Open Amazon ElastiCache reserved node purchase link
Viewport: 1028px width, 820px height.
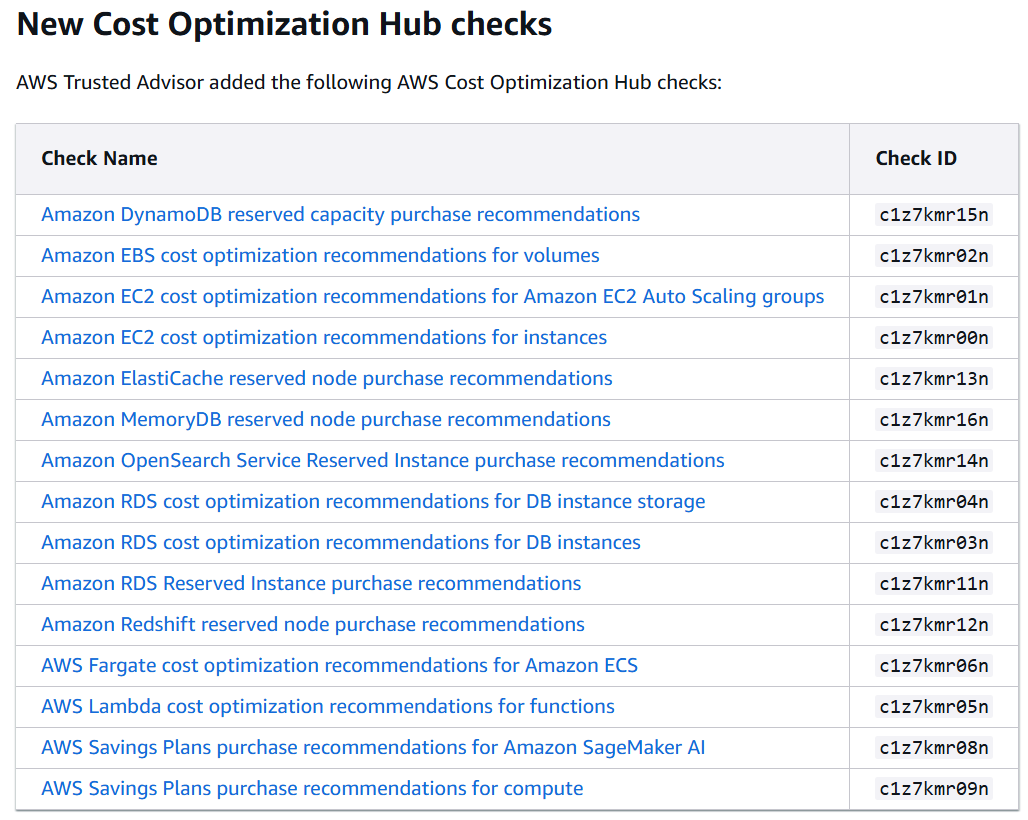point(326,378)
